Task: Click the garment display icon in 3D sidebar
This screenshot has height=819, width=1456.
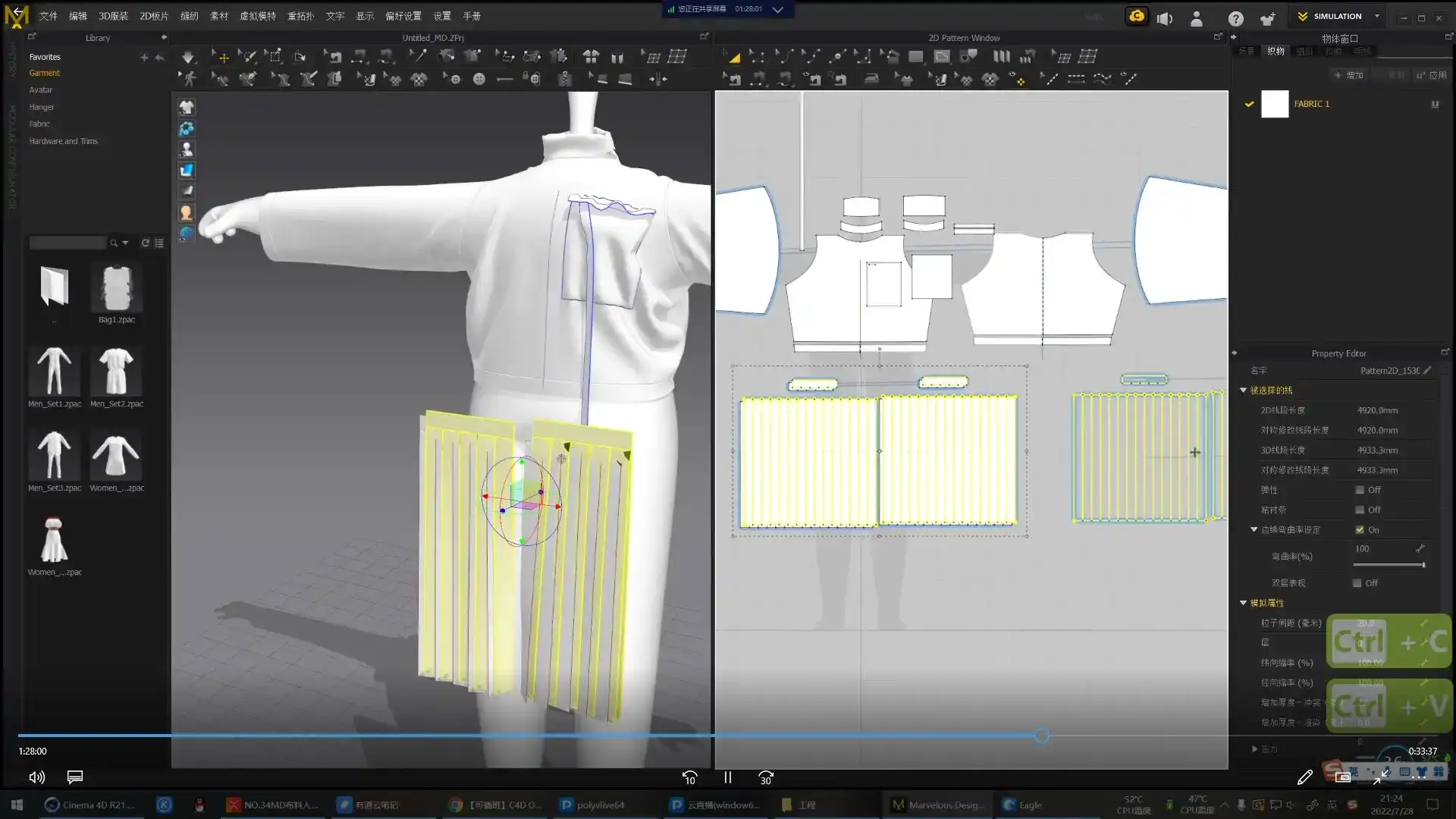Action: [186, 108]
